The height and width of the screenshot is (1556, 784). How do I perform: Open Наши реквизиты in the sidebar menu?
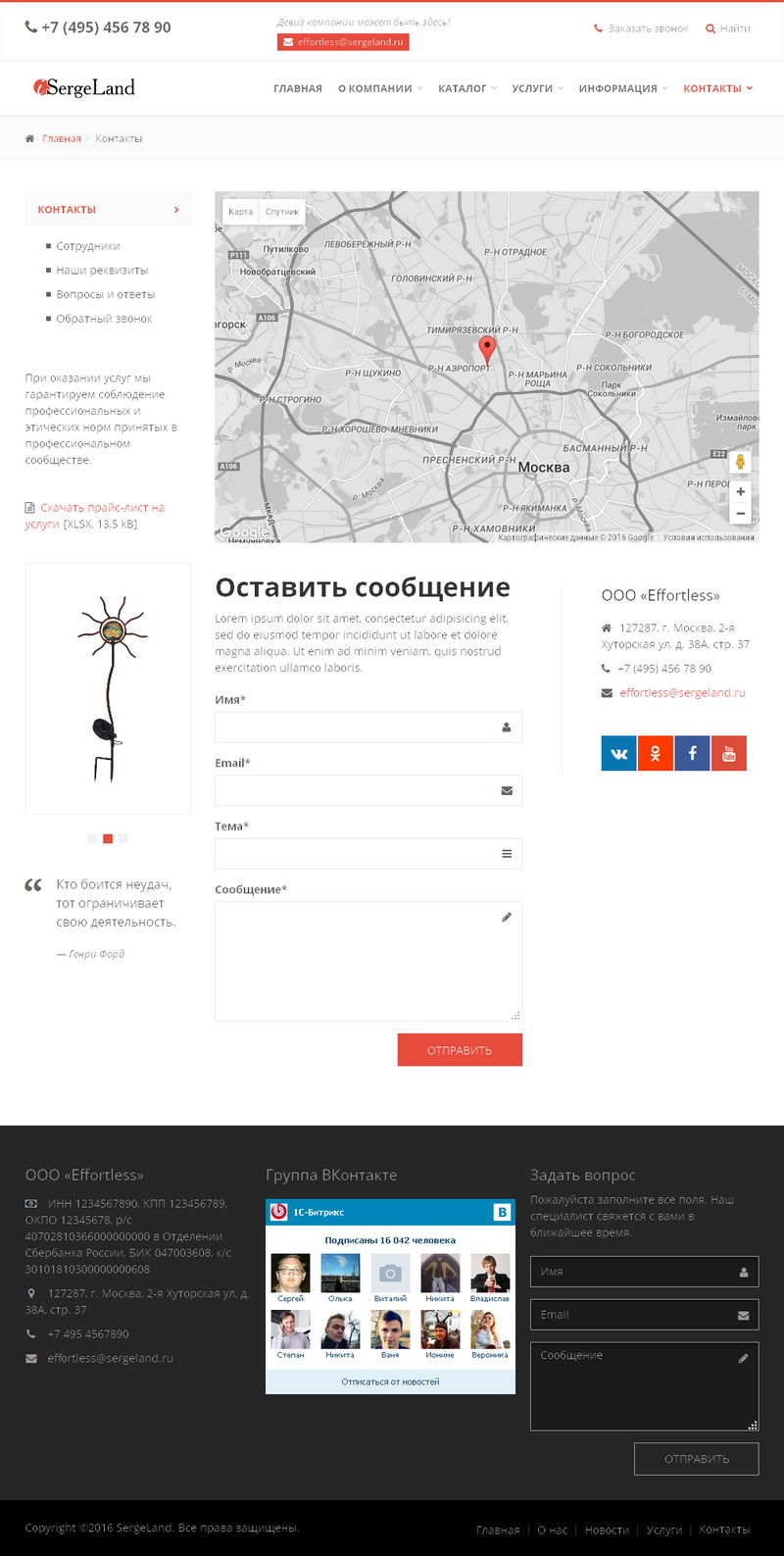[x=102, y=270]
